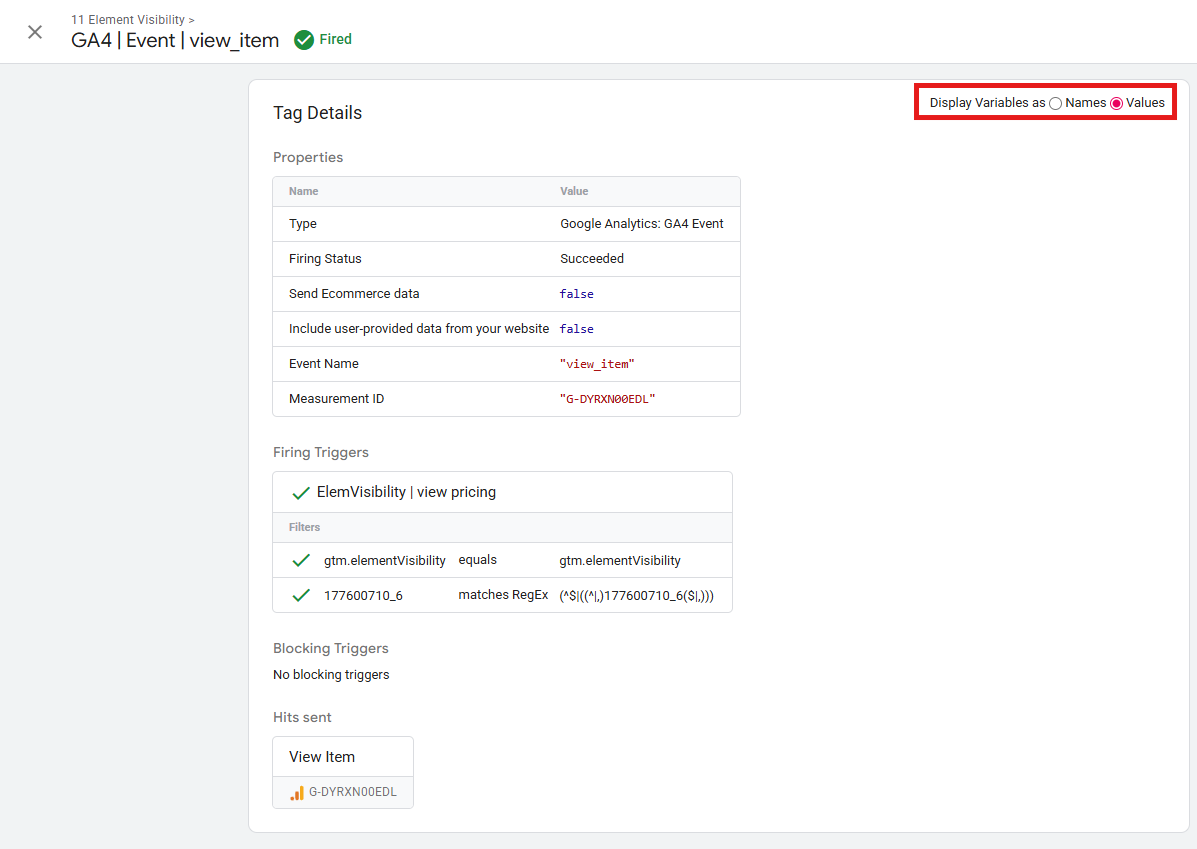Image resolution: width=1197 pixels, height=849 pixels.
Task: Click the Event Name property label
Action: pos(324,364)
